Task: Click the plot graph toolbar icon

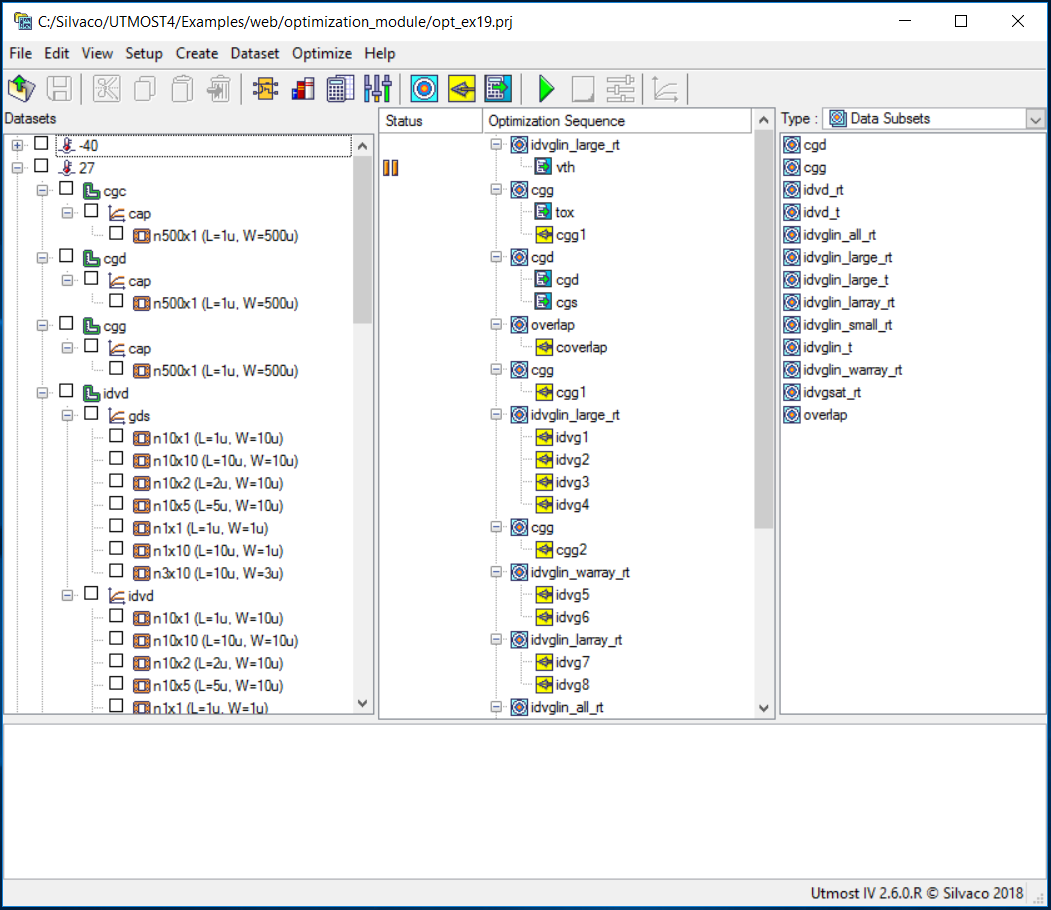Action: coord(666,88)
